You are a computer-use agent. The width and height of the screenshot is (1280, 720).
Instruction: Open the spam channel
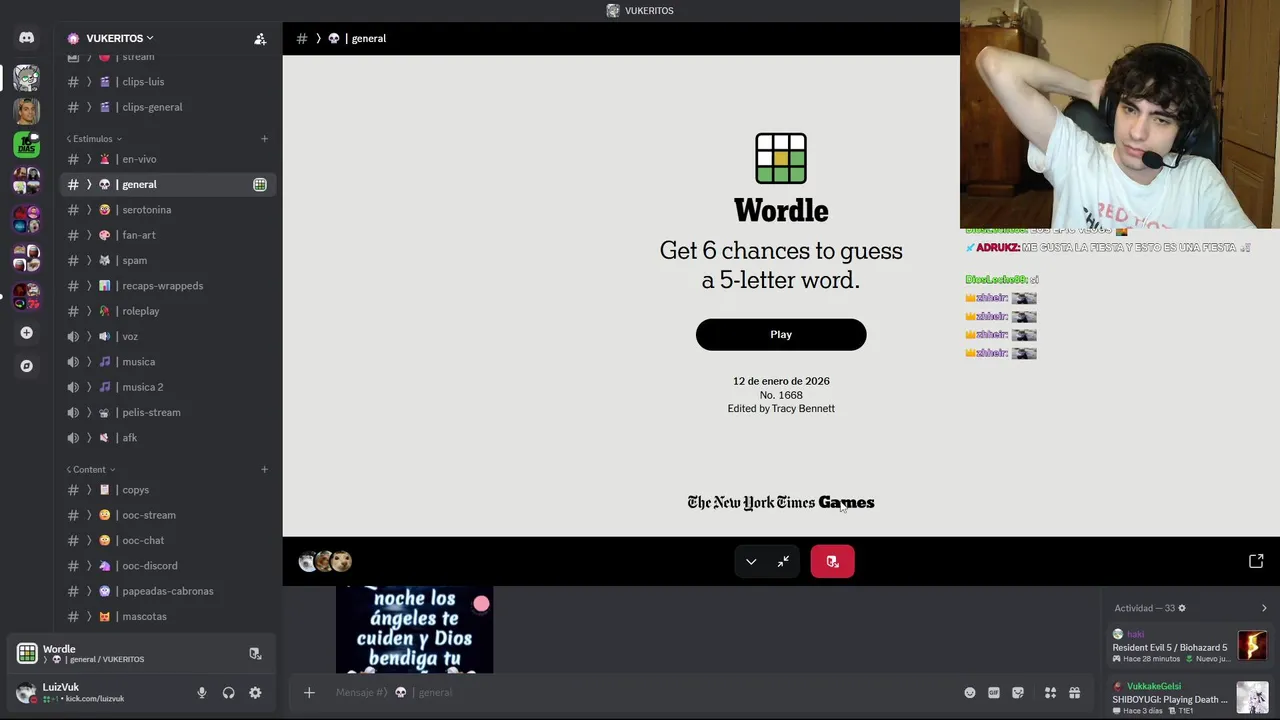166,261
